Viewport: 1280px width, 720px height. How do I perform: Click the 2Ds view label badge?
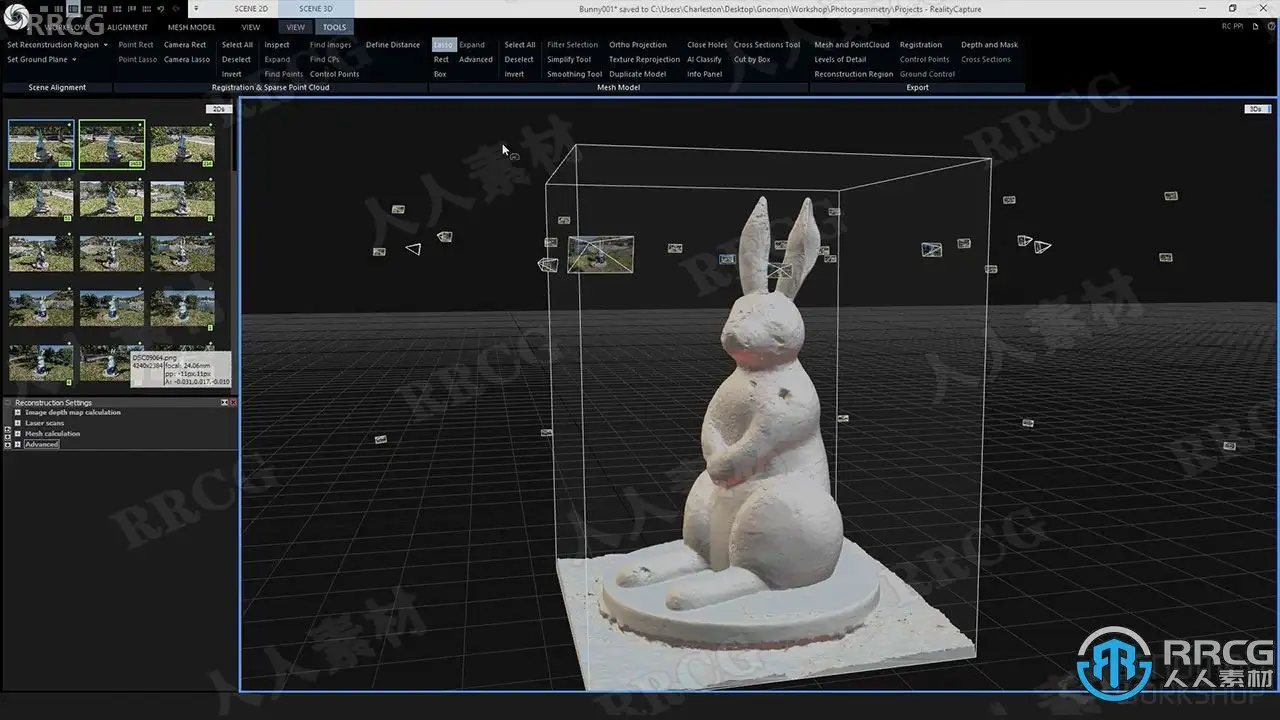(217, 109)
